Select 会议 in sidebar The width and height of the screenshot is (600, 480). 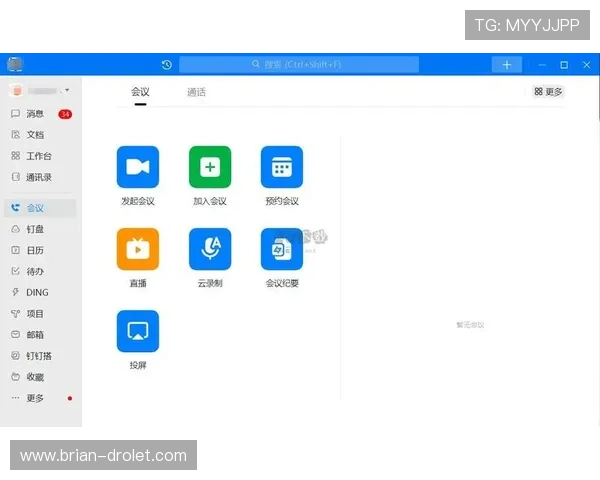pyautogui.click(x=40, y=208)
